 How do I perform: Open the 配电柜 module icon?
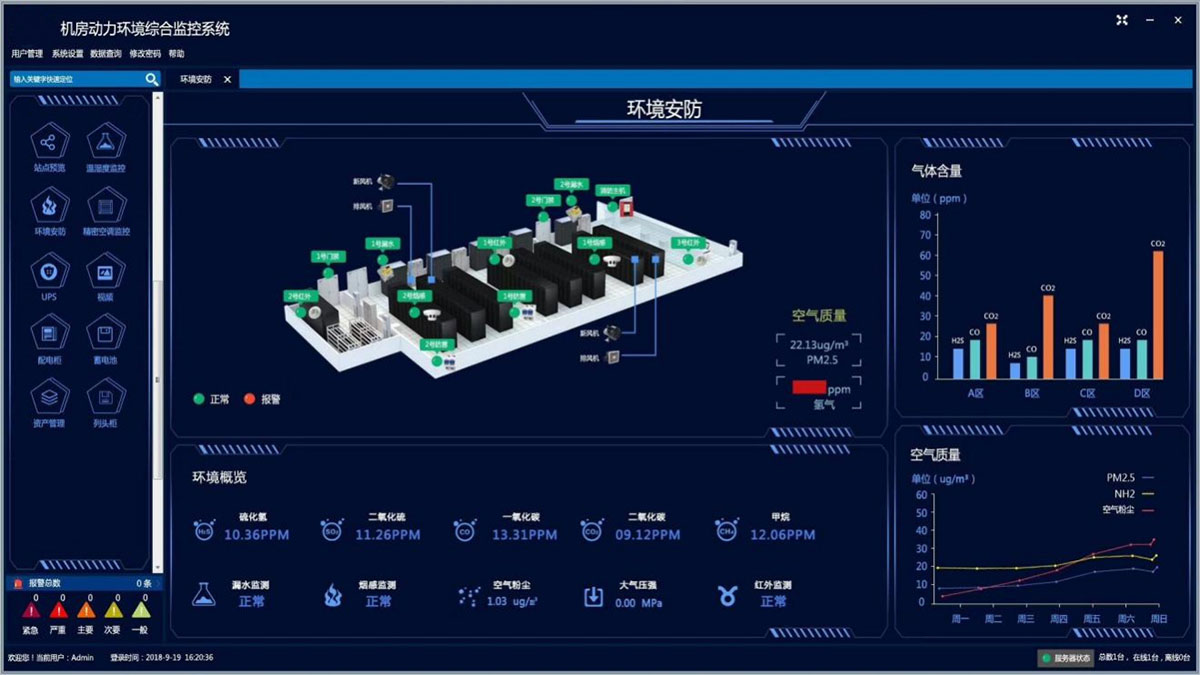49,335
